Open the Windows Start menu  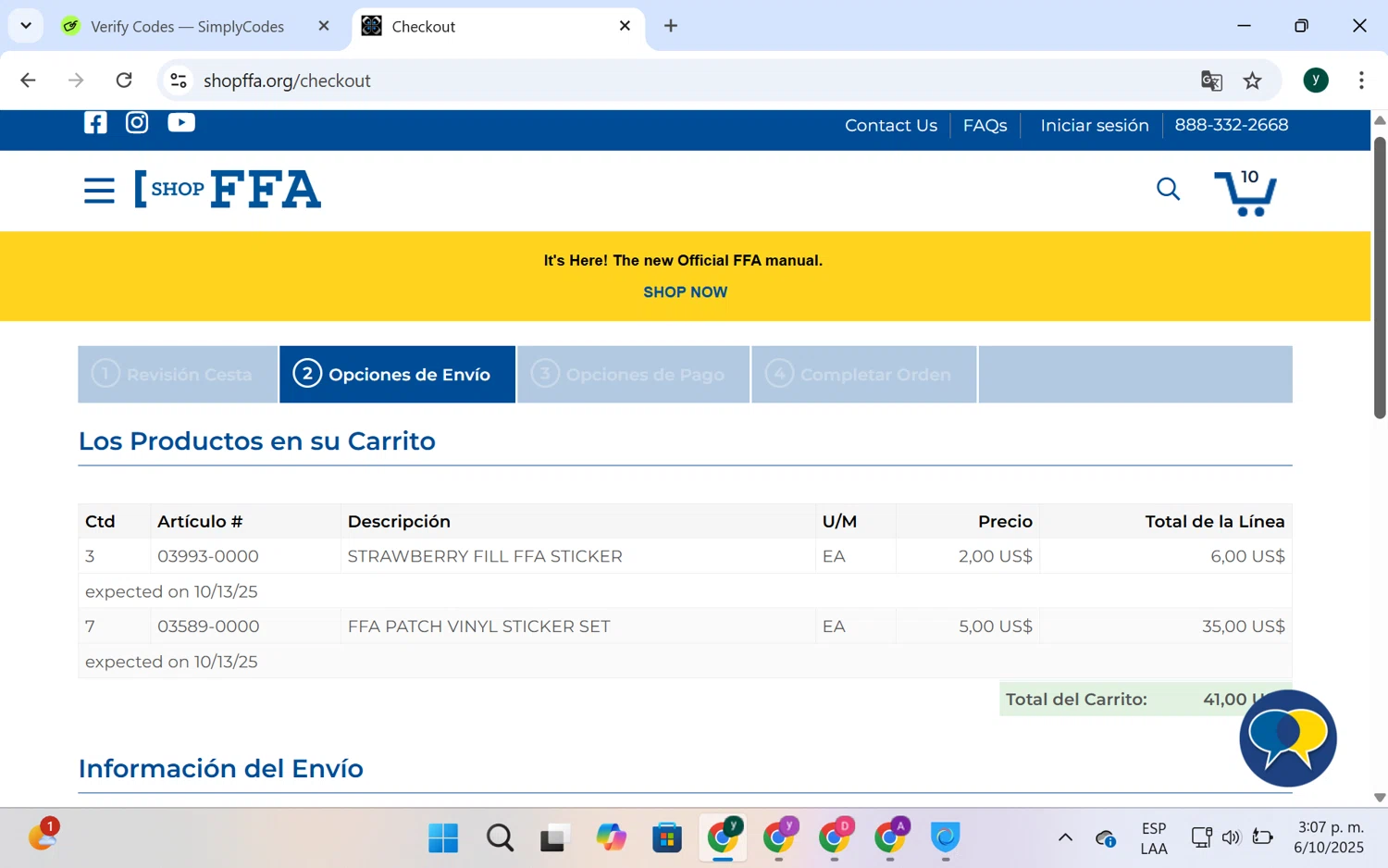click(443, 838)
